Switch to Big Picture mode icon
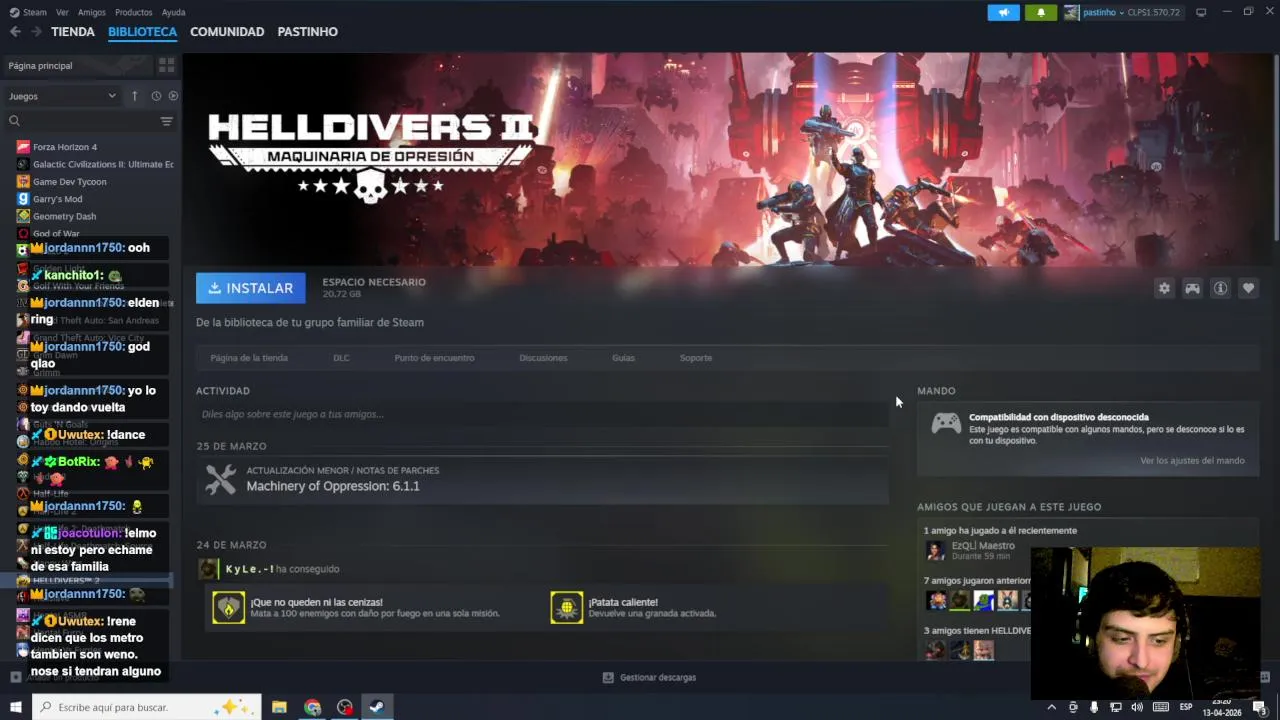 [x=1201, y=12]
